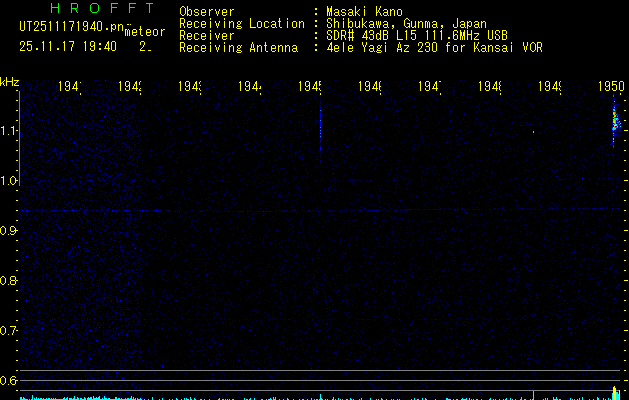Click the 1943 time marker
The image size is (629, 400).
pos(190,88)
